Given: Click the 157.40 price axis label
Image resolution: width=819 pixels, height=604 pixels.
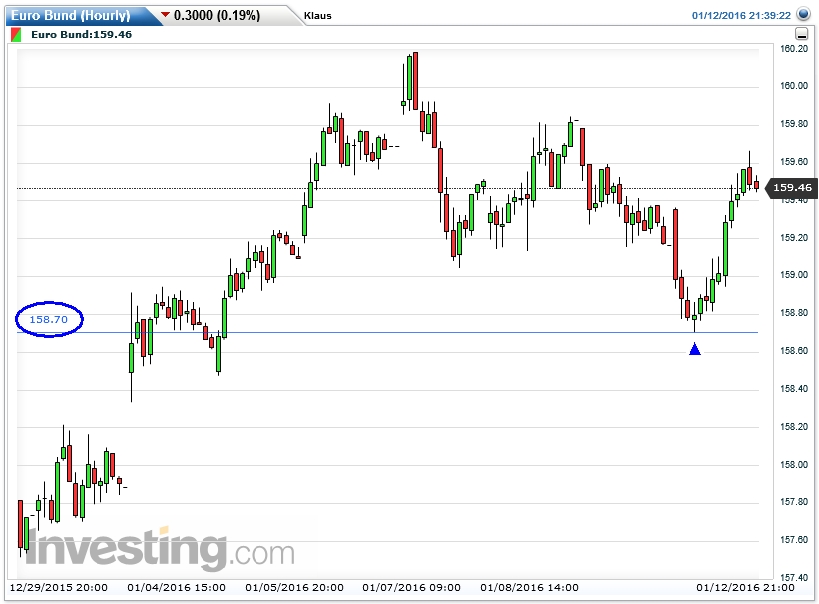Looking at the screenshot, I should click(x=794, y=578).
